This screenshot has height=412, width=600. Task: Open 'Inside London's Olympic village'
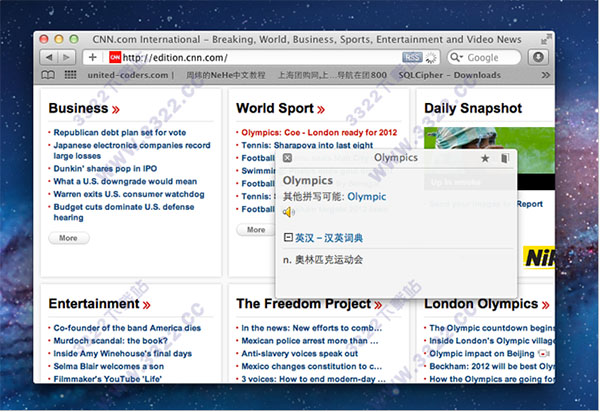pyautogui.click(x=492, y=341)
